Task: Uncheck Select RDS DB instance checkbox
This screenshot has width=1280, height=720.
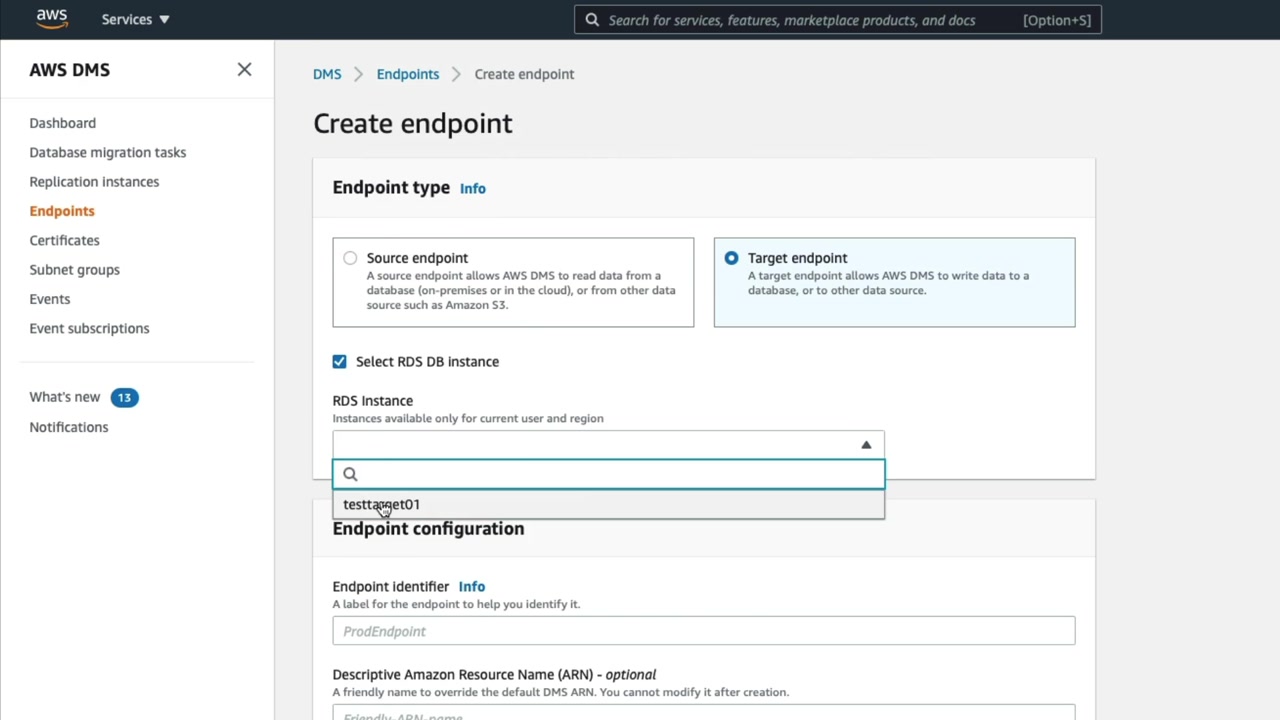Action: coord(340,361)
